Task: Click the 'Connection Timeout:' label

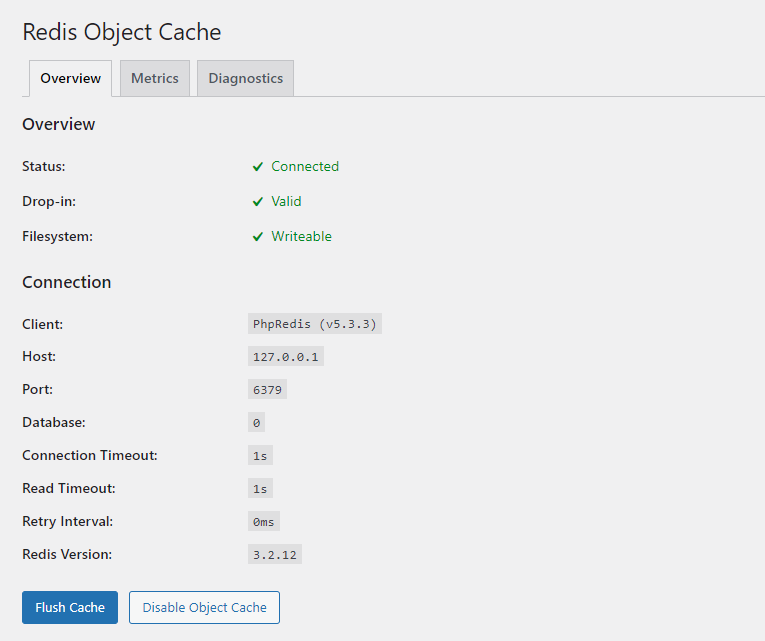Action: tap(90, 455)
